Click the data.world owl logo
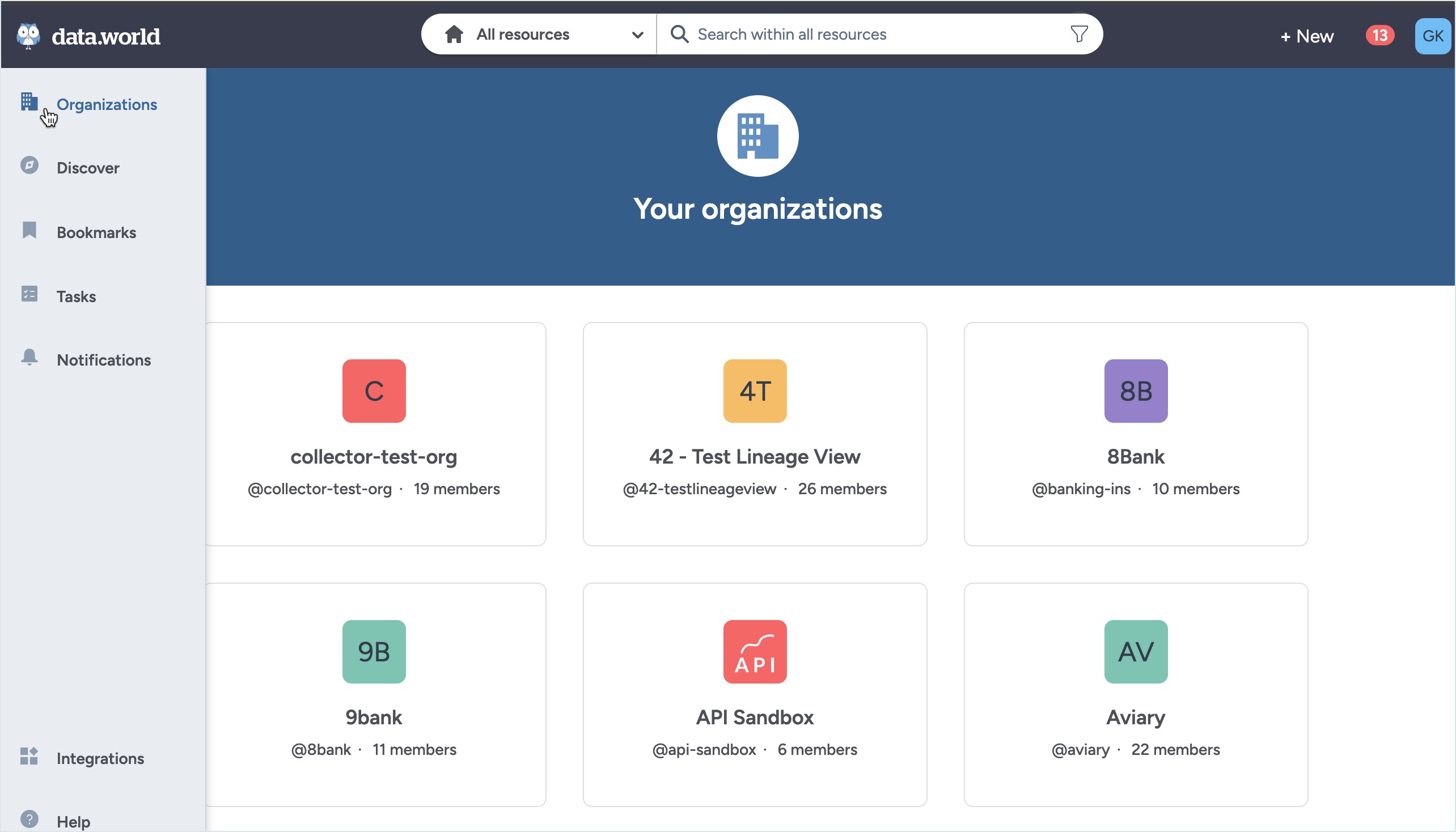 28,36
